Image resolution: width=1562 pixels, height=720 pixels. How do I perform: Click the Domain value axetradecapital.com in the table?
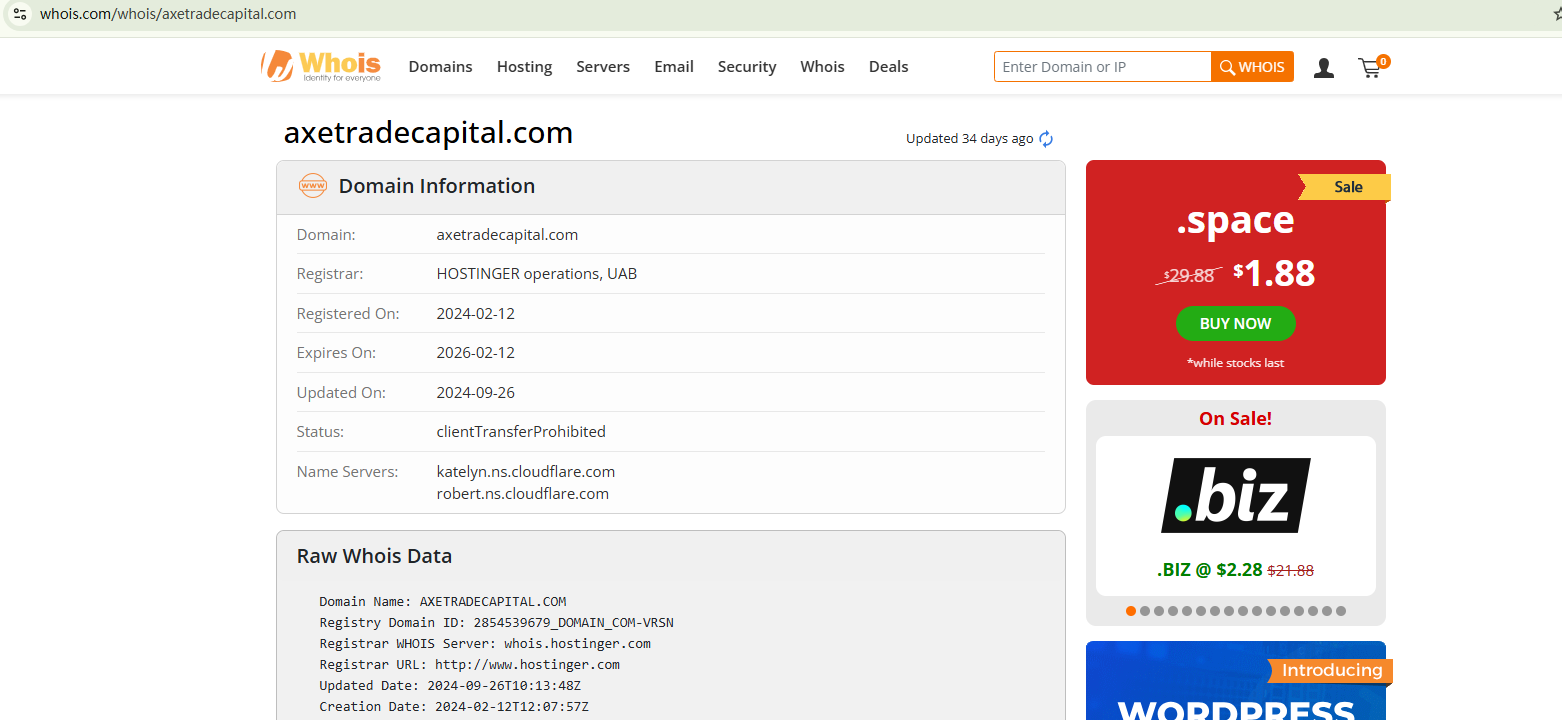coord(507,235)
